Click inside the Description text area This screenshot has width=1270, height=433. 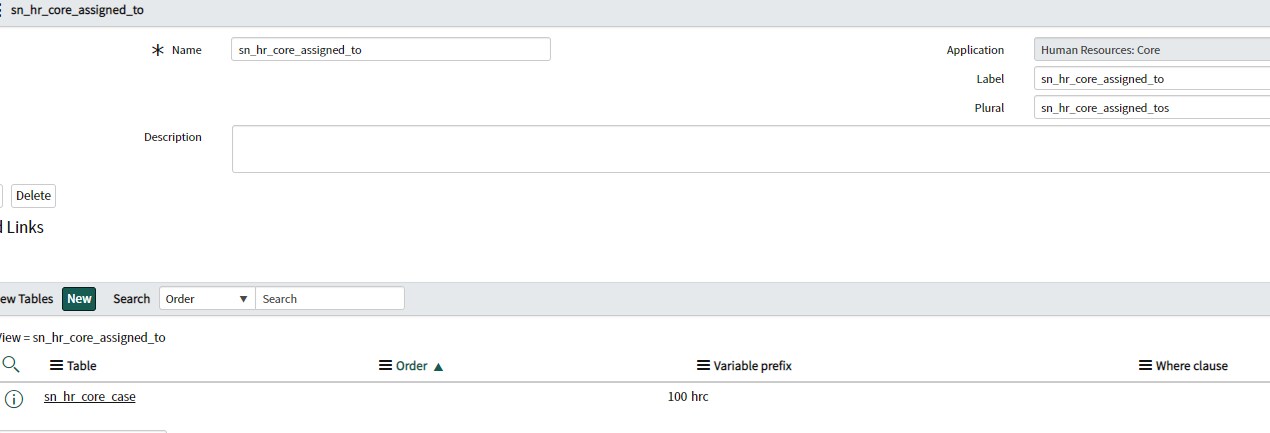(x=751, y=149)
